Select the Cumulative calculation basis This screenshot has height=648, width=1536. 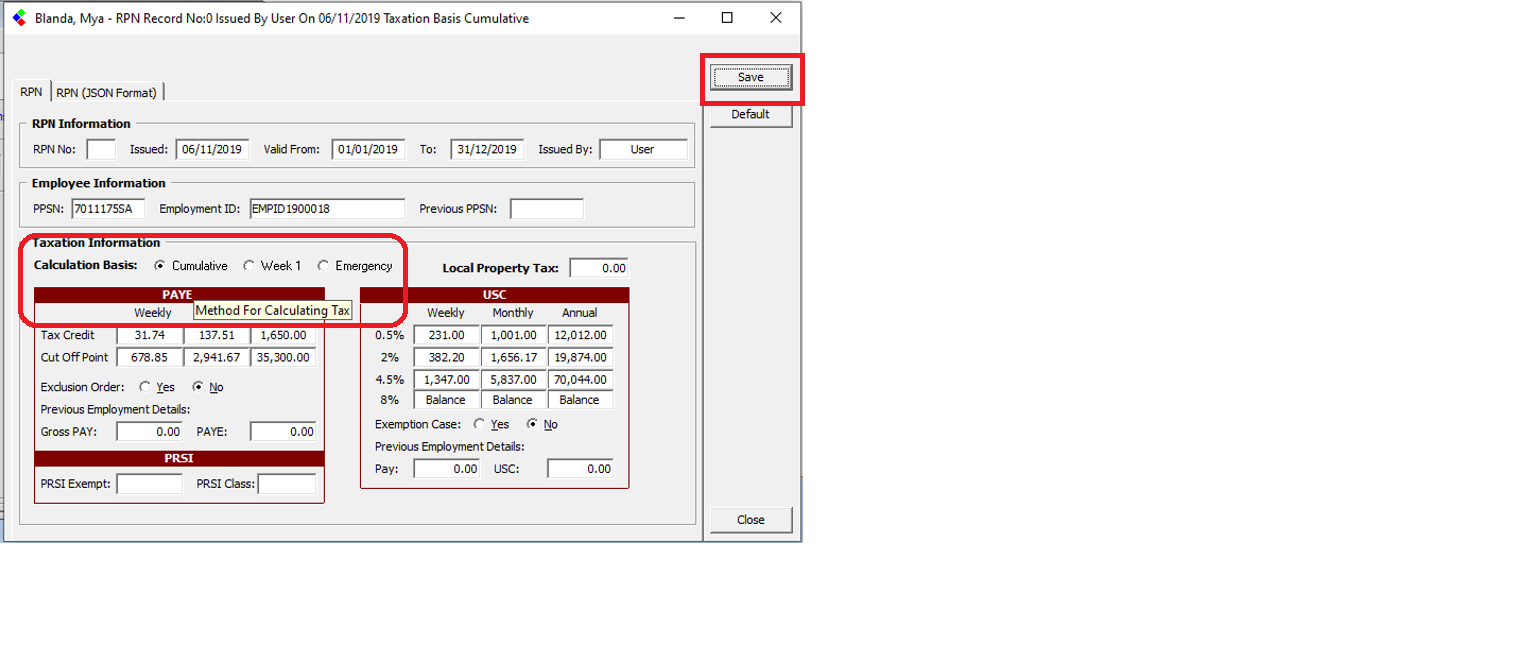[x=160, y=266]
